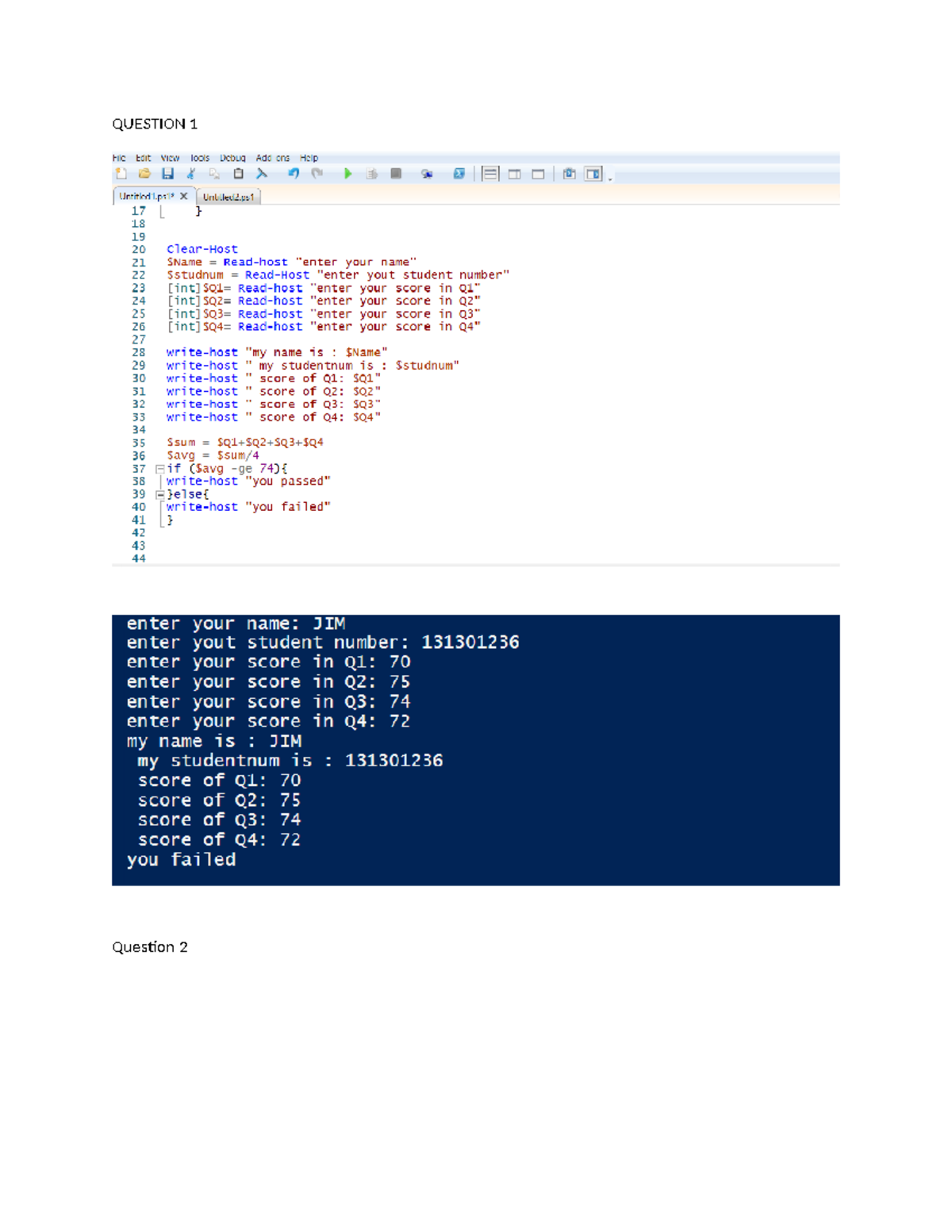This screenshot has width=952, height=1232.
Task: Click the New Remote PowerShell tab icon
Action: pos(427,174)
